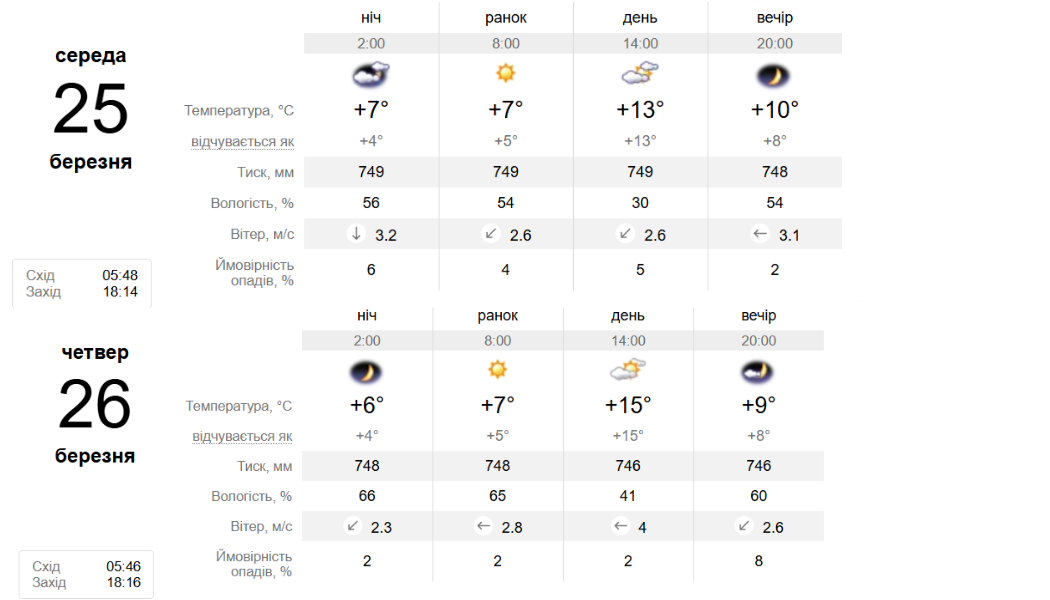Image resolution: width=1050 pixels, height=600 pixels.
Task: Click Thursday 14:00 wind direction arrow
Action: pyautogui.click(x=620, y=526)
